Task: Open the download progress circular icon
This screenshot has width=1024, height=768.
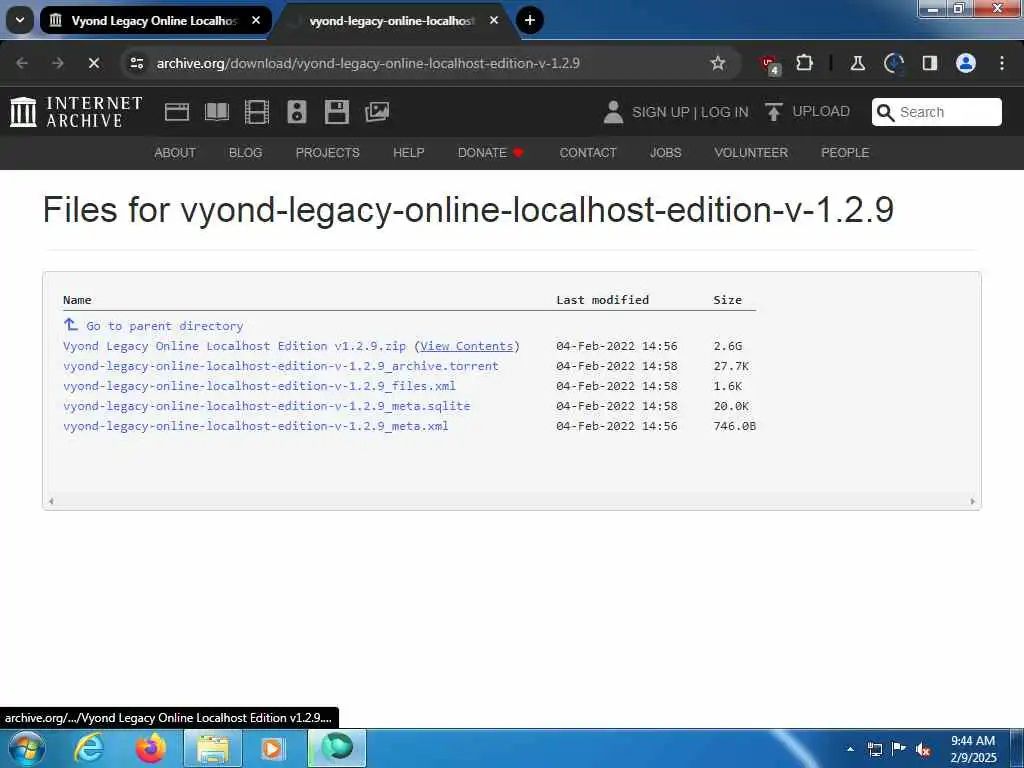Action: point(893,63)
